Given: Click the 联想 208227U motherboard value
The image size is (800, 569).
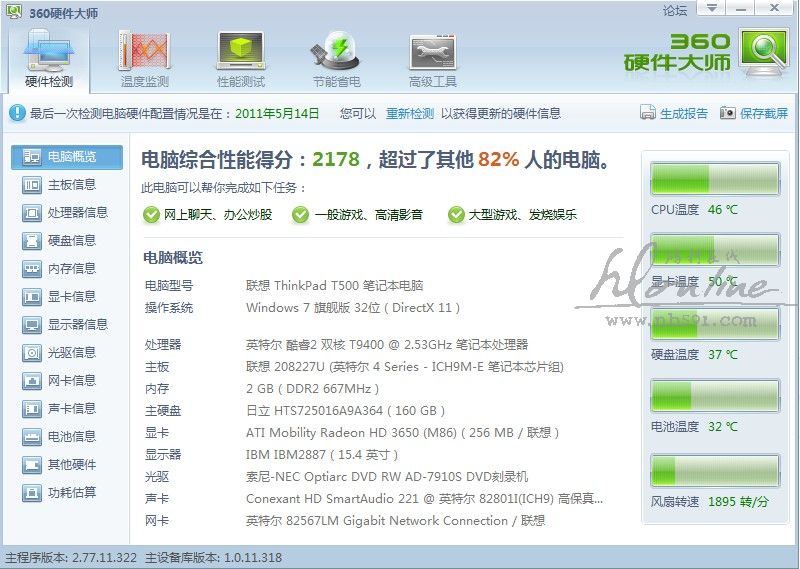Looking at the screenshot, I should click(x=405, y=366).
